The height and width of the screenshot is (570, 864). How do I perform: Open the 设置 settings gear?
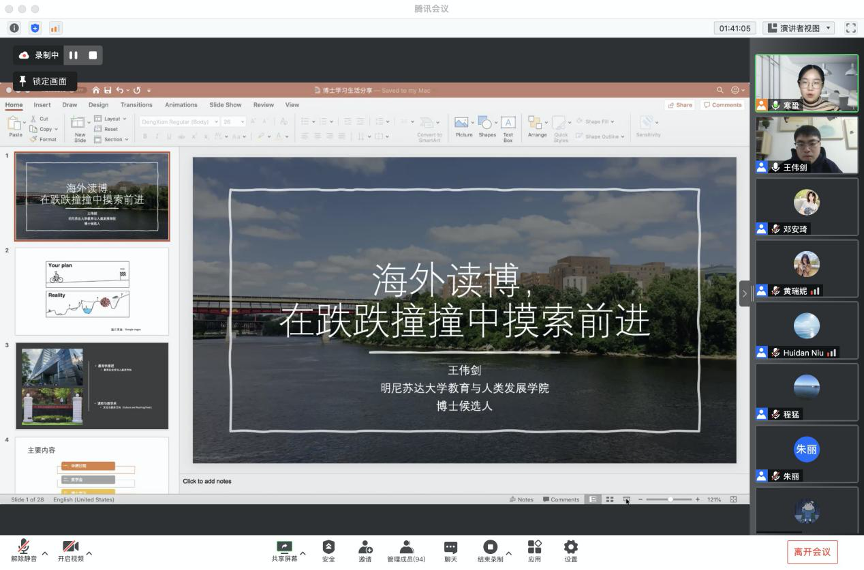(x=571, y=549)
